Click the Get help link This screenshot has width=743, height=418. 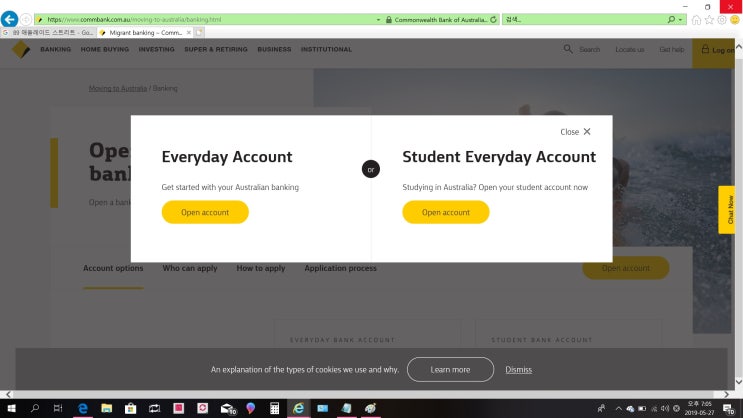671,49
